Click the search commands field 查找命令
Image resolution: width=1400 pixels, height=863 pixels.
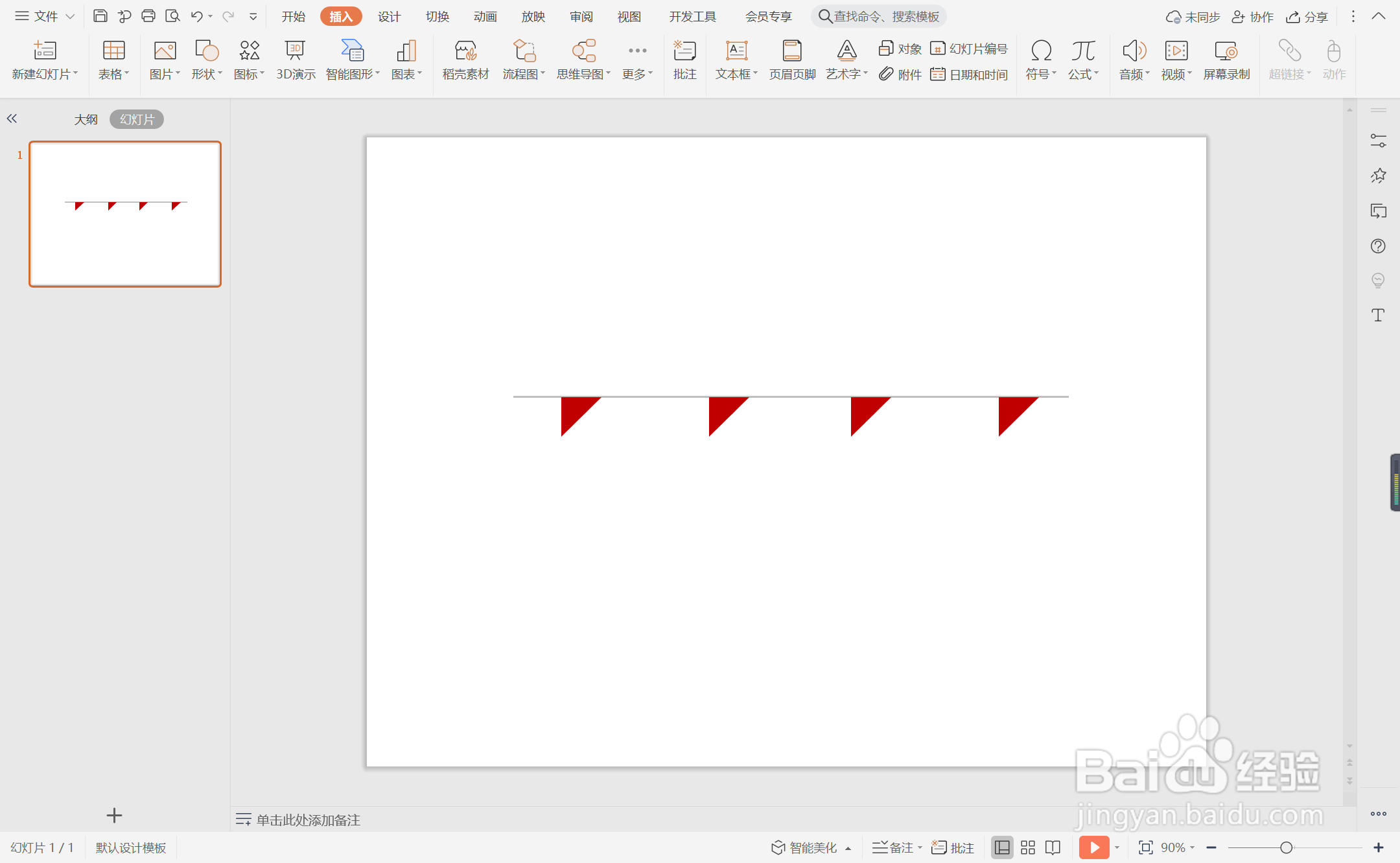point(879,16)
